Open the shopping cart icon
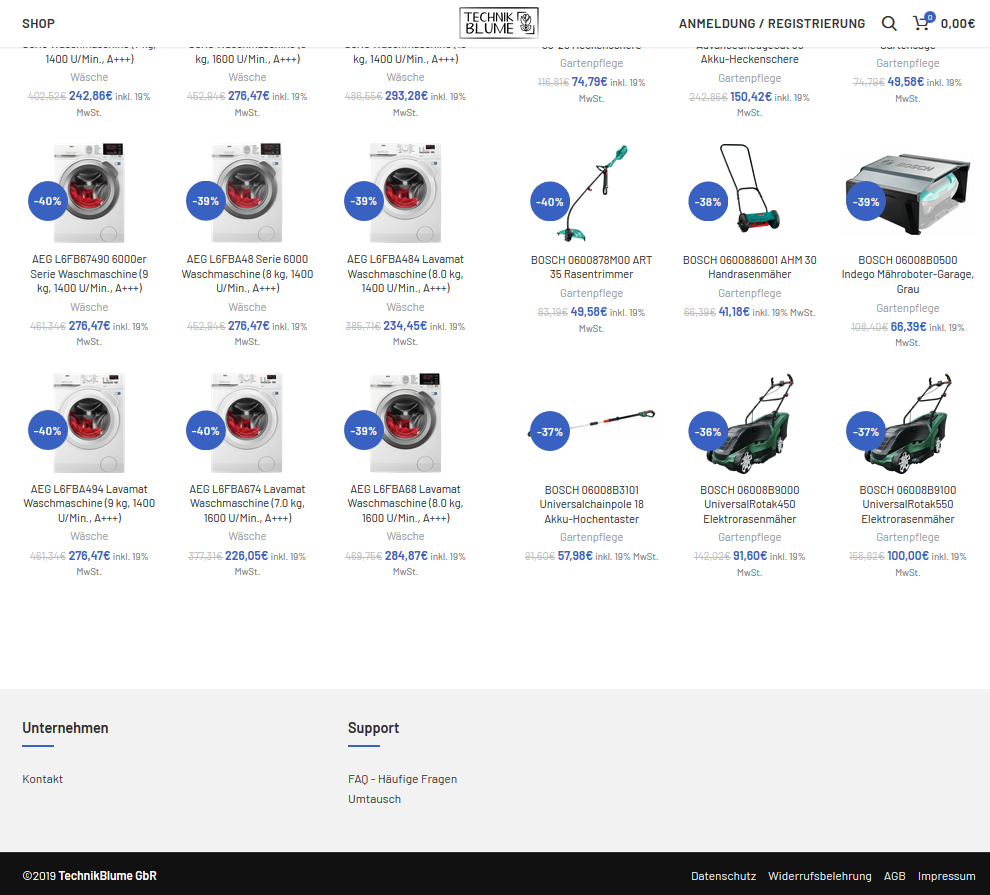990x895 pixels. 922,23
